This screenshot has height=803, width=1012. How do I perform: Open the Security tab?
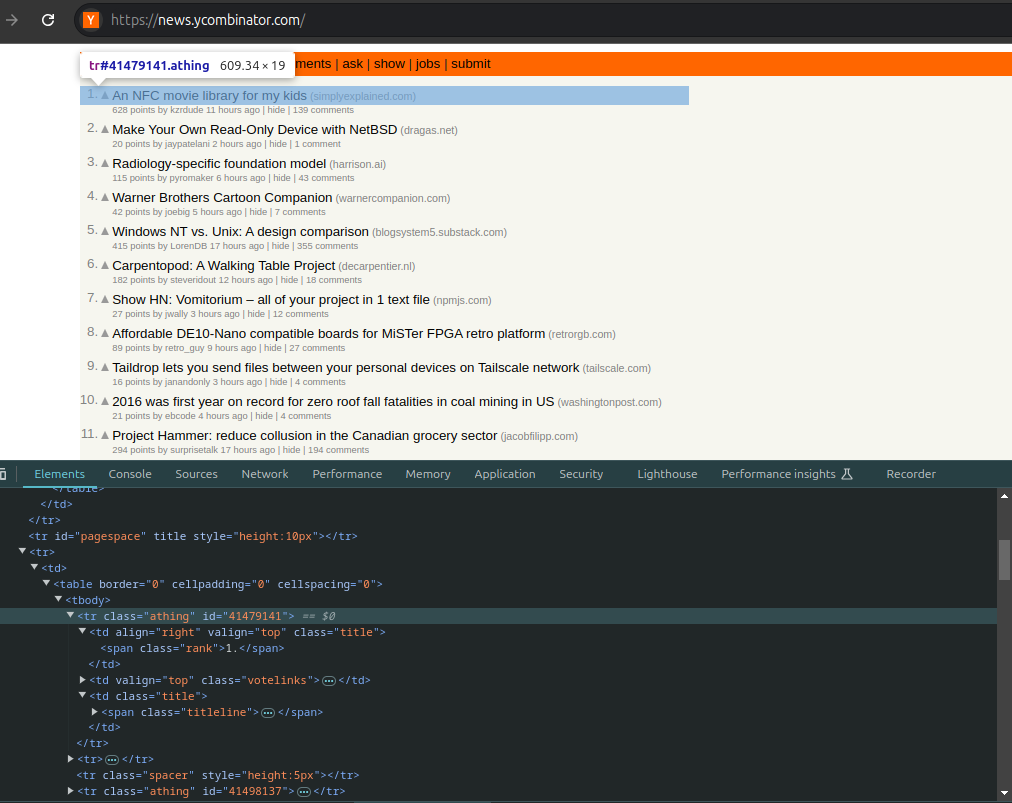581,474
